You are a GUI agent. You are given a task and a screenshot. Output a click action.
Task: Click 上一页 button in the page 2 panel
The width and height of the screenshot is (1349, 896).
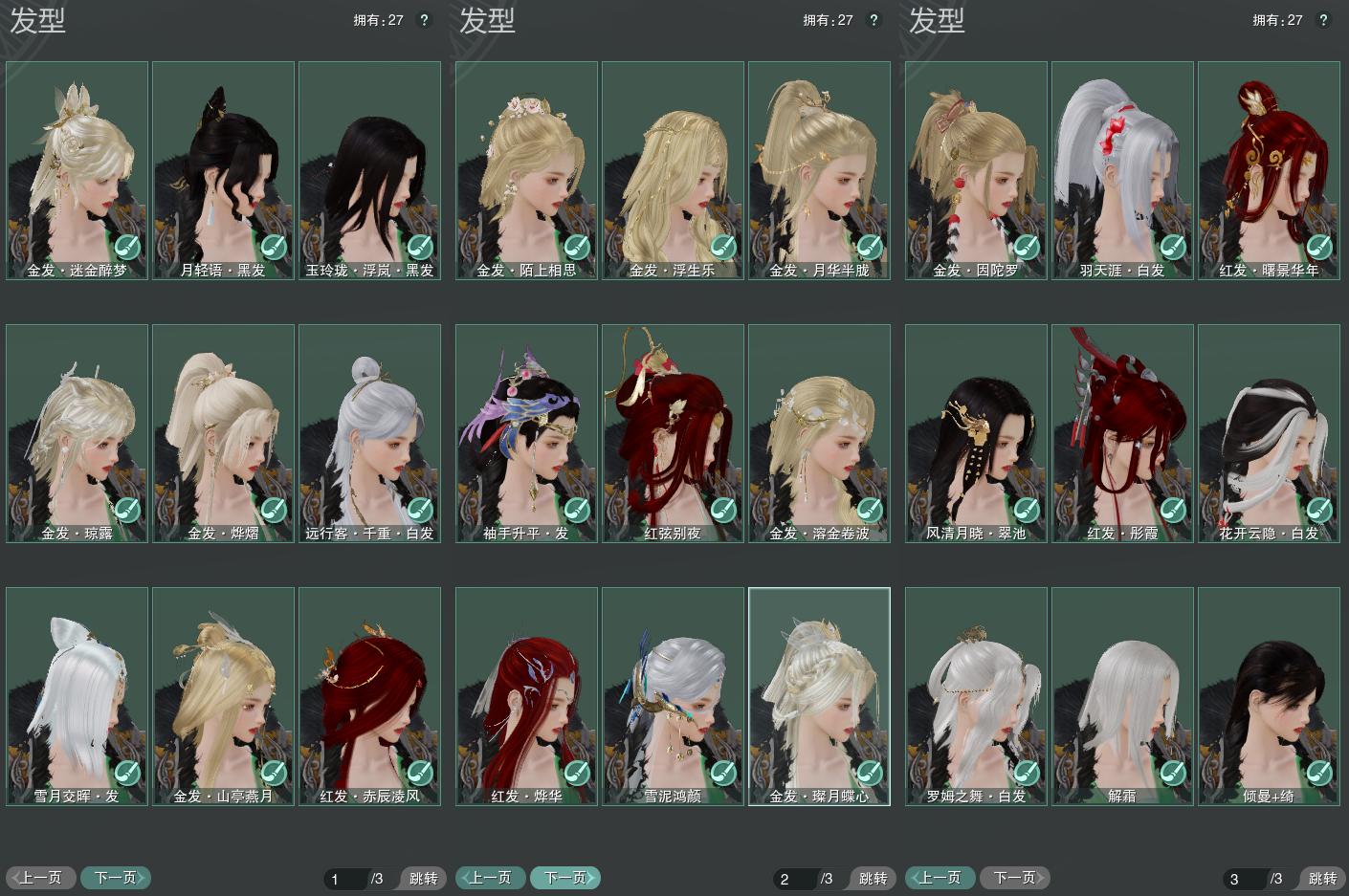491,878
